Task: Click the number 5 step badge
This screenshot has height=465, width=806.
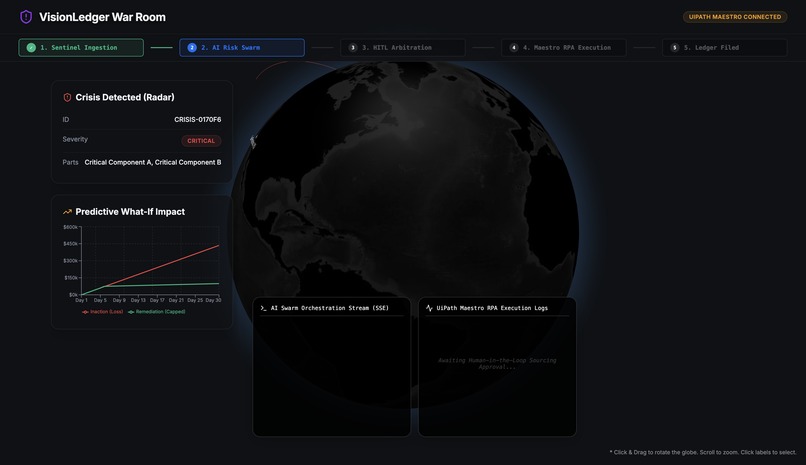Action: pyautogui.click(x=674, y=47)
